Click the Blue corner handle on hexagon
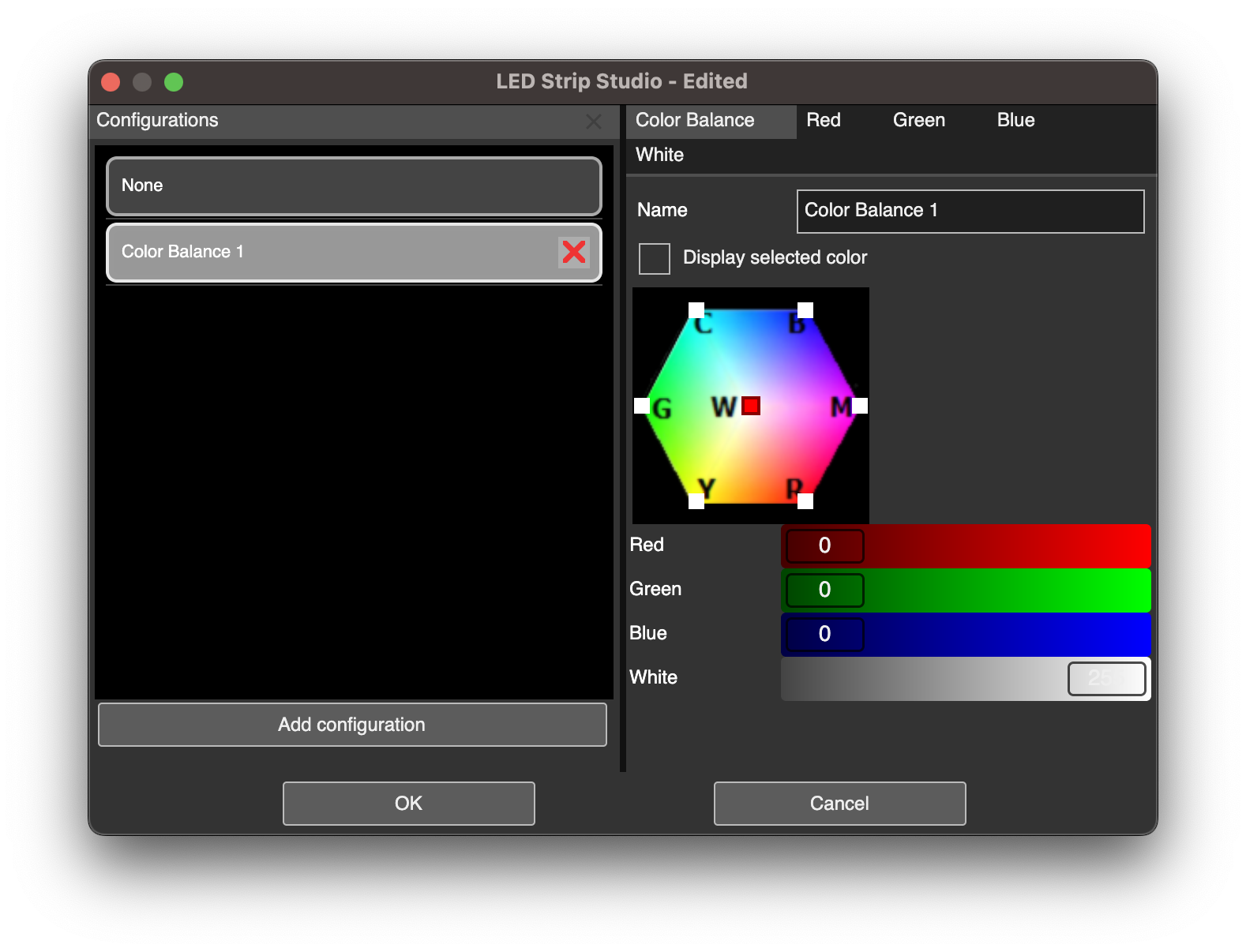The width and height of the screenshot is (1246, 952). tap(805, 310)
